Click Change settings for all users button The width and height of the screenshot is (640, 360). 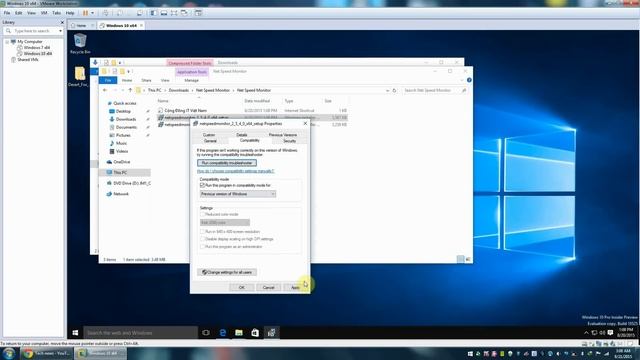click(227, 272)
